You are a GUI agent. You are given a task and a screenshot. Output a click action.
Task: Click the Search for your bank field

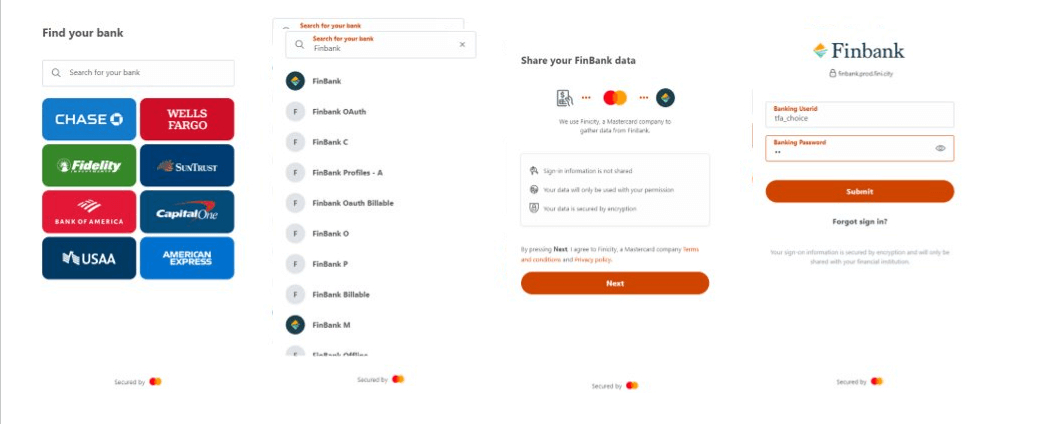(138, 73)
